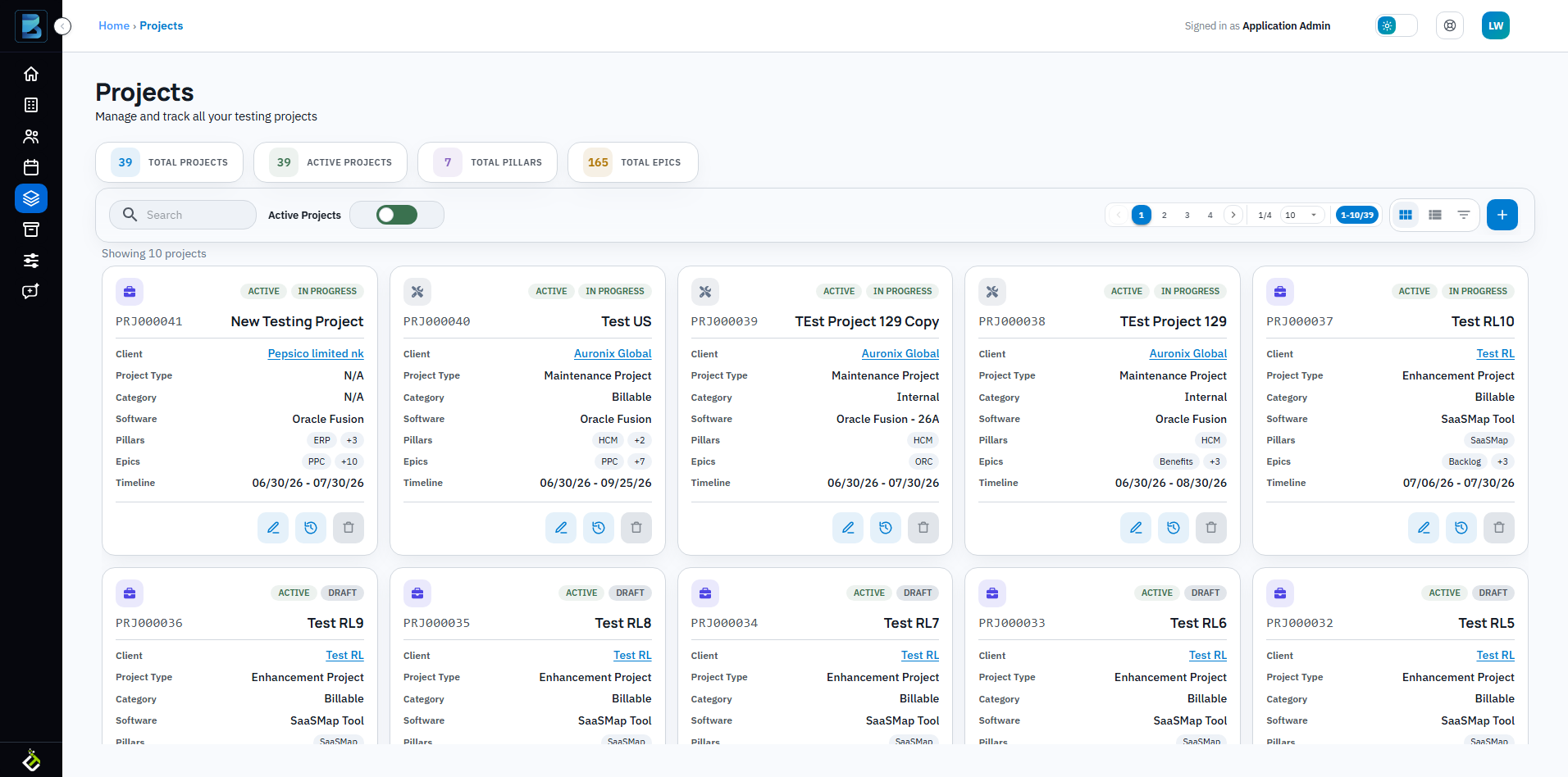Open the LW user avatar menu
This screenshot has width=1568, height=777.
1496,25
